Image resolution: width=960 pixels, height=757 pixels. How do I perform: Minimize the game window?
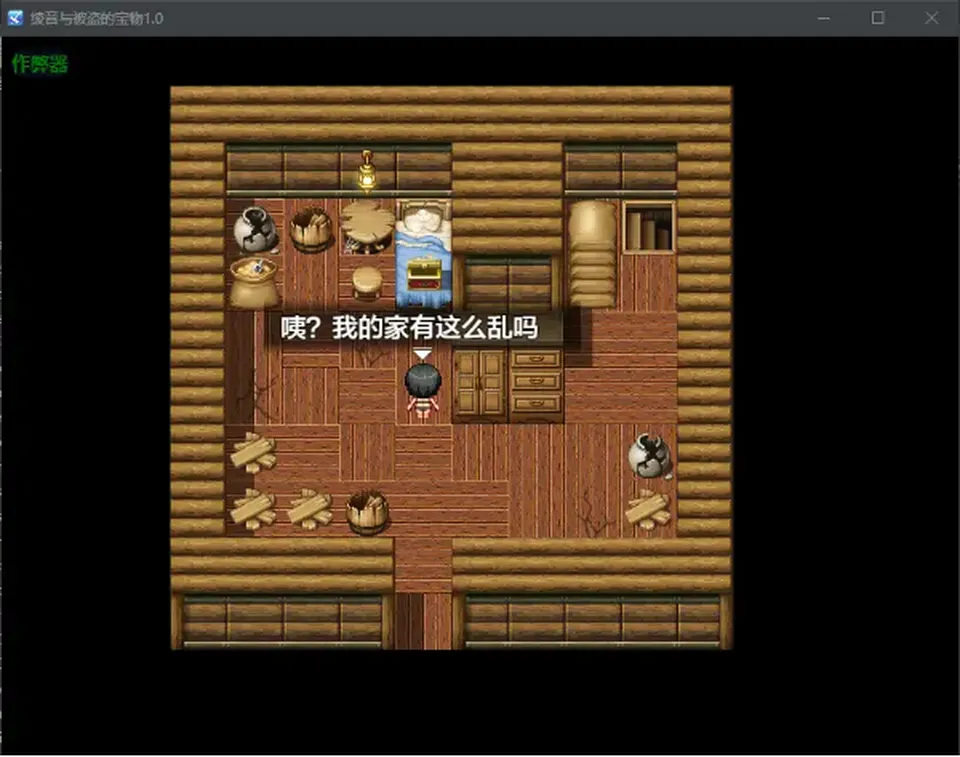click(x=823, y=18)
